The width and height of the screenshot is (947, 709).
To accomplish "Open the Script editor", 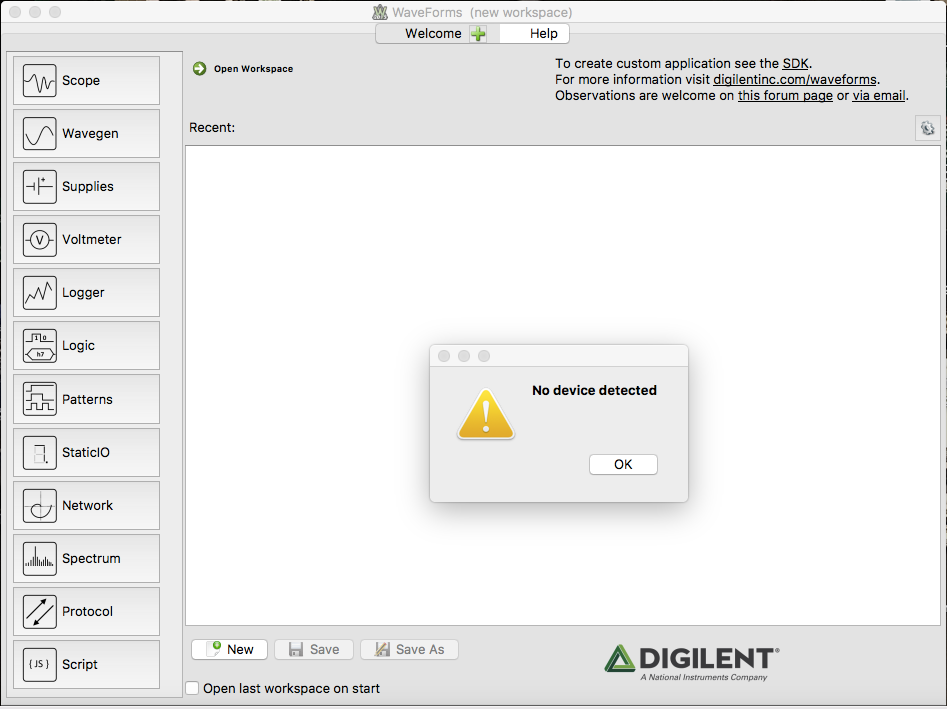I will coord(86,664).
